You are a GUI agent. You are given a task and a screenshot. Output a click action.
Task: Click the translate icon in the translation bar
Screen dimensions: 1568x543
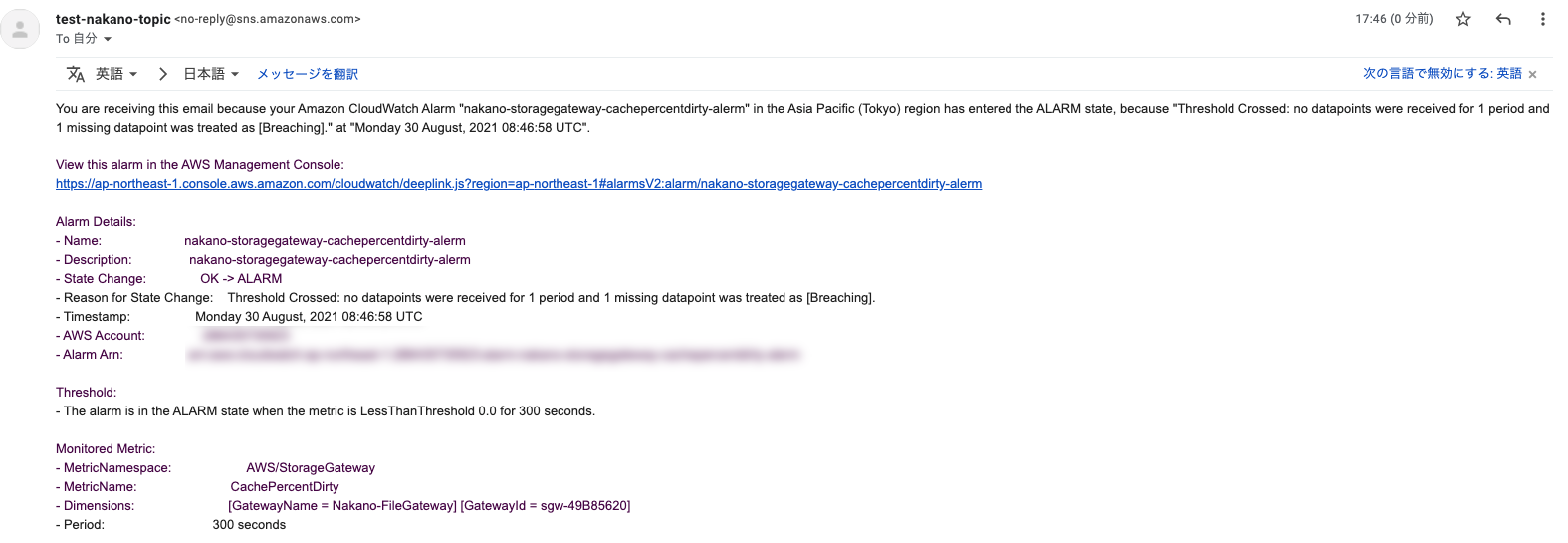point(76,74)
